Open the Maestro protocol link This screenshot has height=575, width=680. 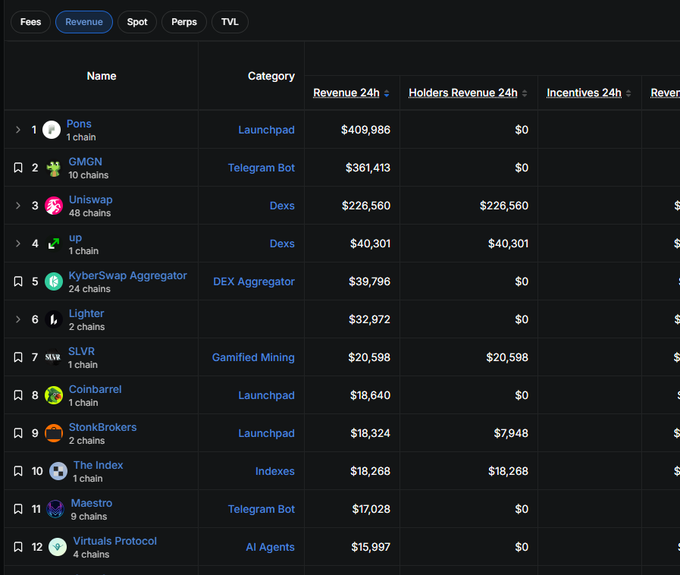tap(92, 503)
